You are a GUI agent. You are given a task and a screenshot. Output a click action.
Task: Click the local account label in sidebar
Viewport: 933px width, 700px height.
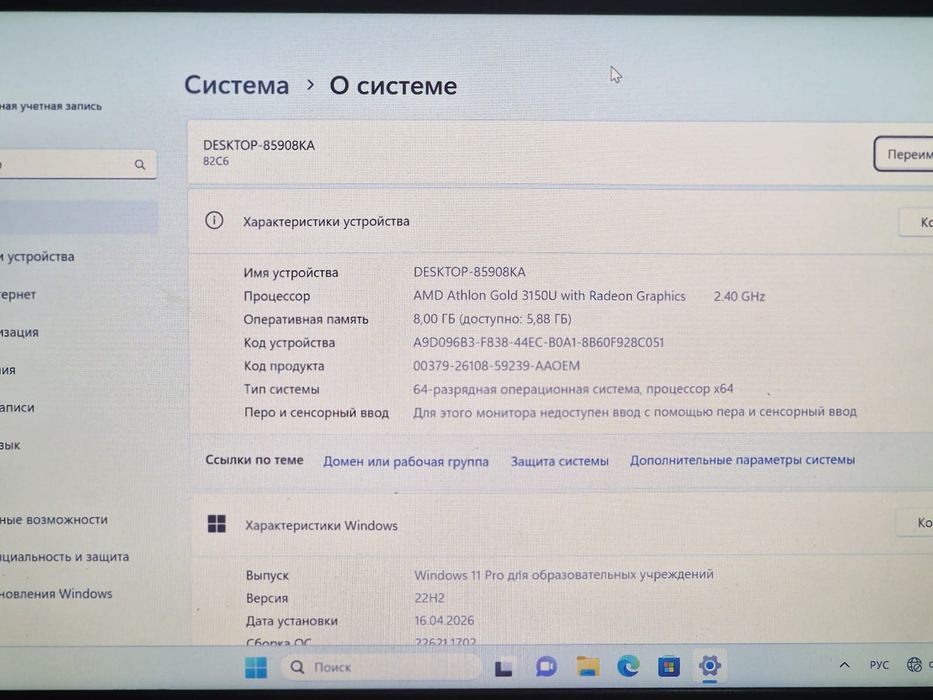coord(51,107)
